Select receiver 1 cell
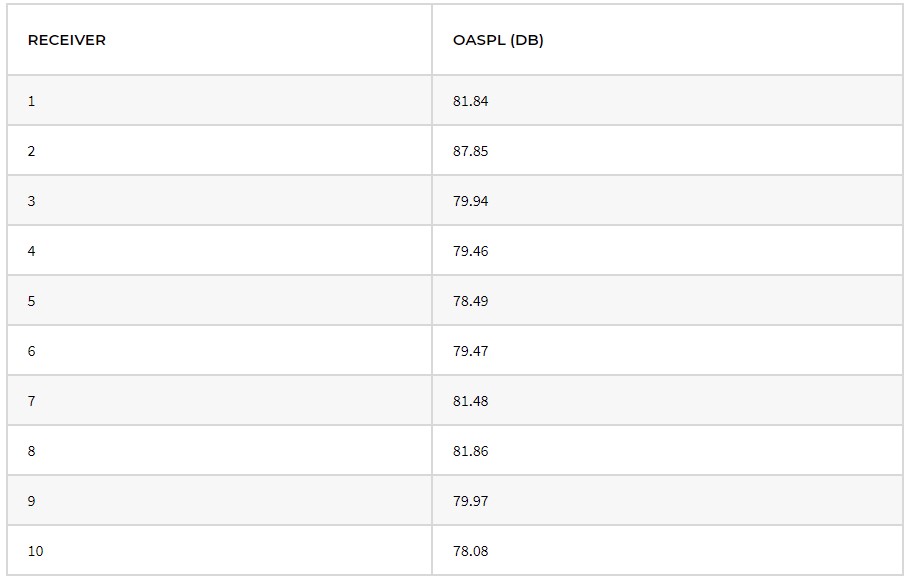This screenshot has width=906, height=579. click(x=220, y=101)
